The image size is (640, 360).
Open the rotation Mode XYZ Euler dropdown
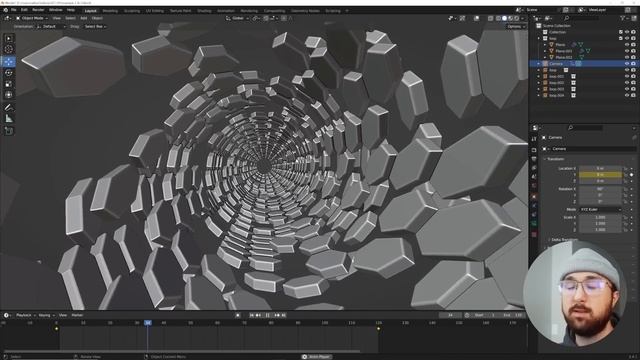point(600,209)
